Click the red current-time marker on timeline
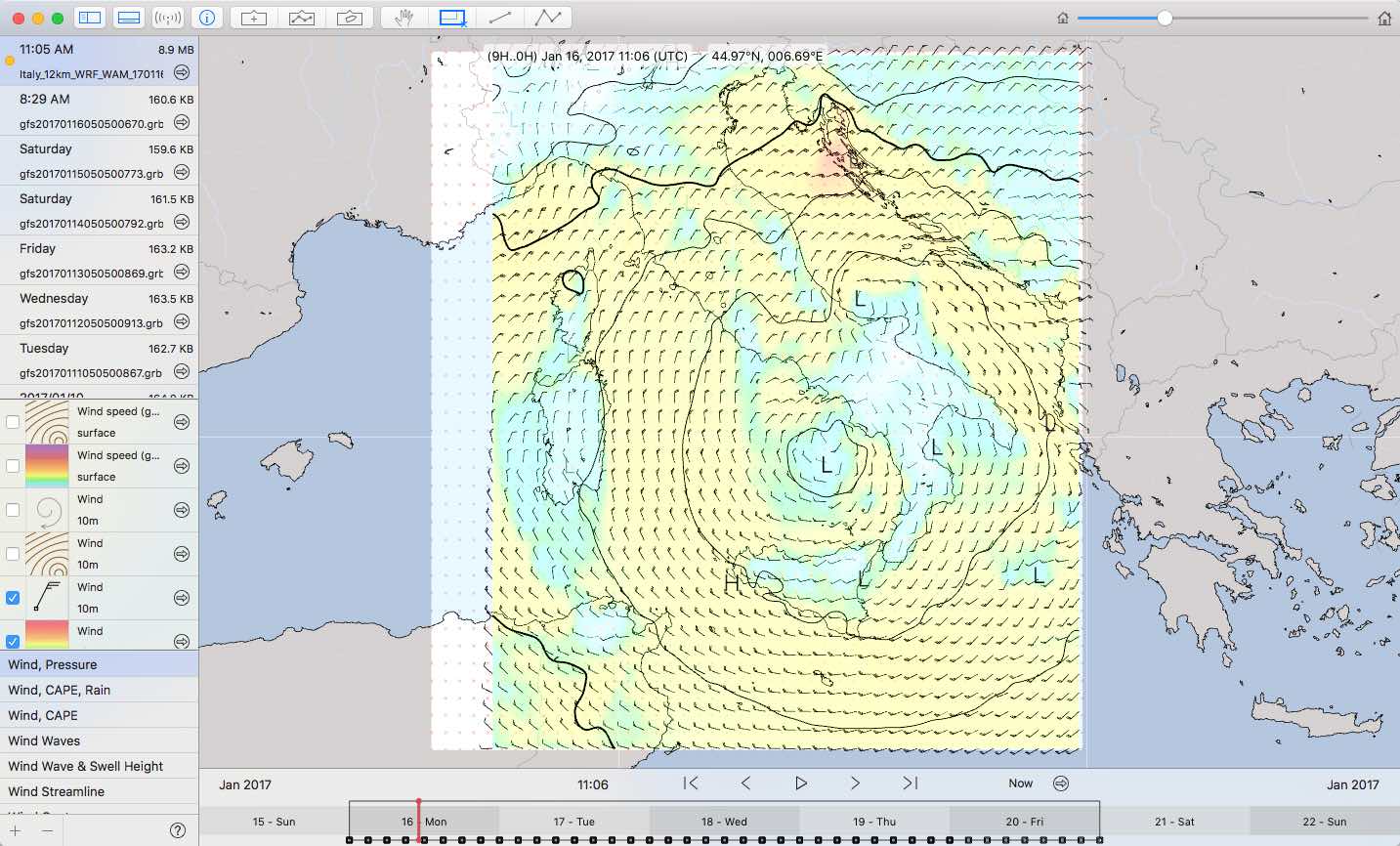 [x=418, y=819]
